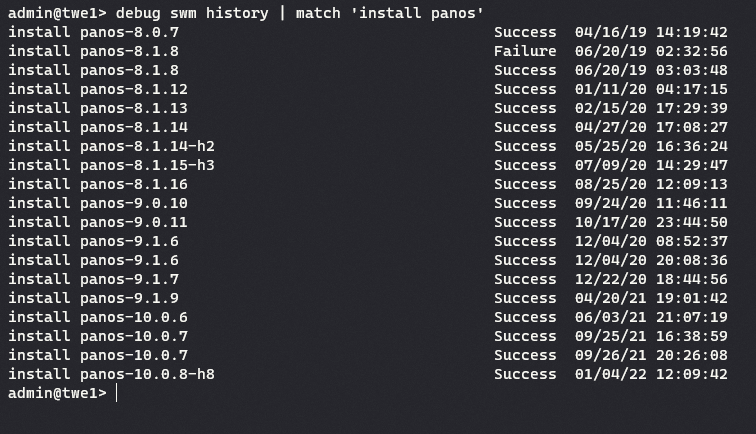Viewport: 756px width, 434px height.
Task: Click the Failure status text
Action: [x=525, y=51]
